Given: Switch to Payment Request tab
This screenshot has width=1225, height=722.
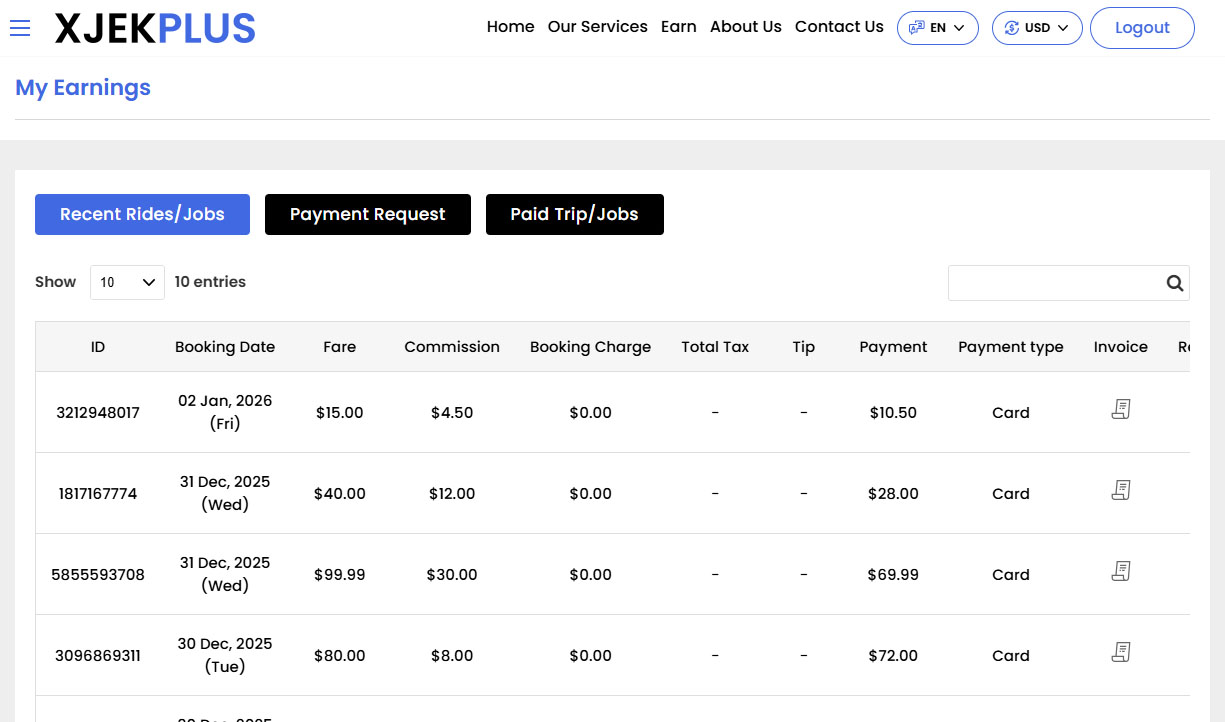Looking at the screenshot, I should pos(367,215).
